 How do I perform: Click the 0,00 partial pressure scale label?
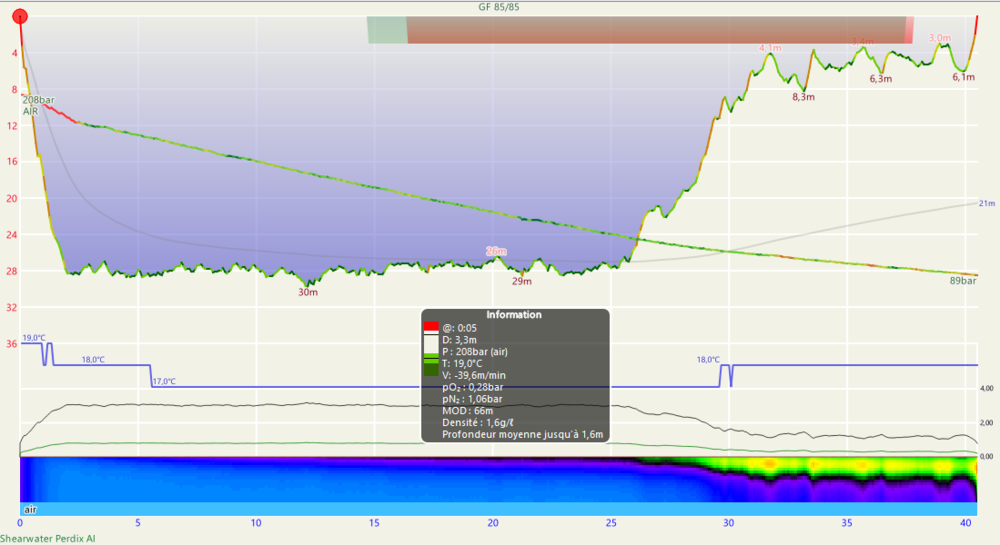[986, 456]
